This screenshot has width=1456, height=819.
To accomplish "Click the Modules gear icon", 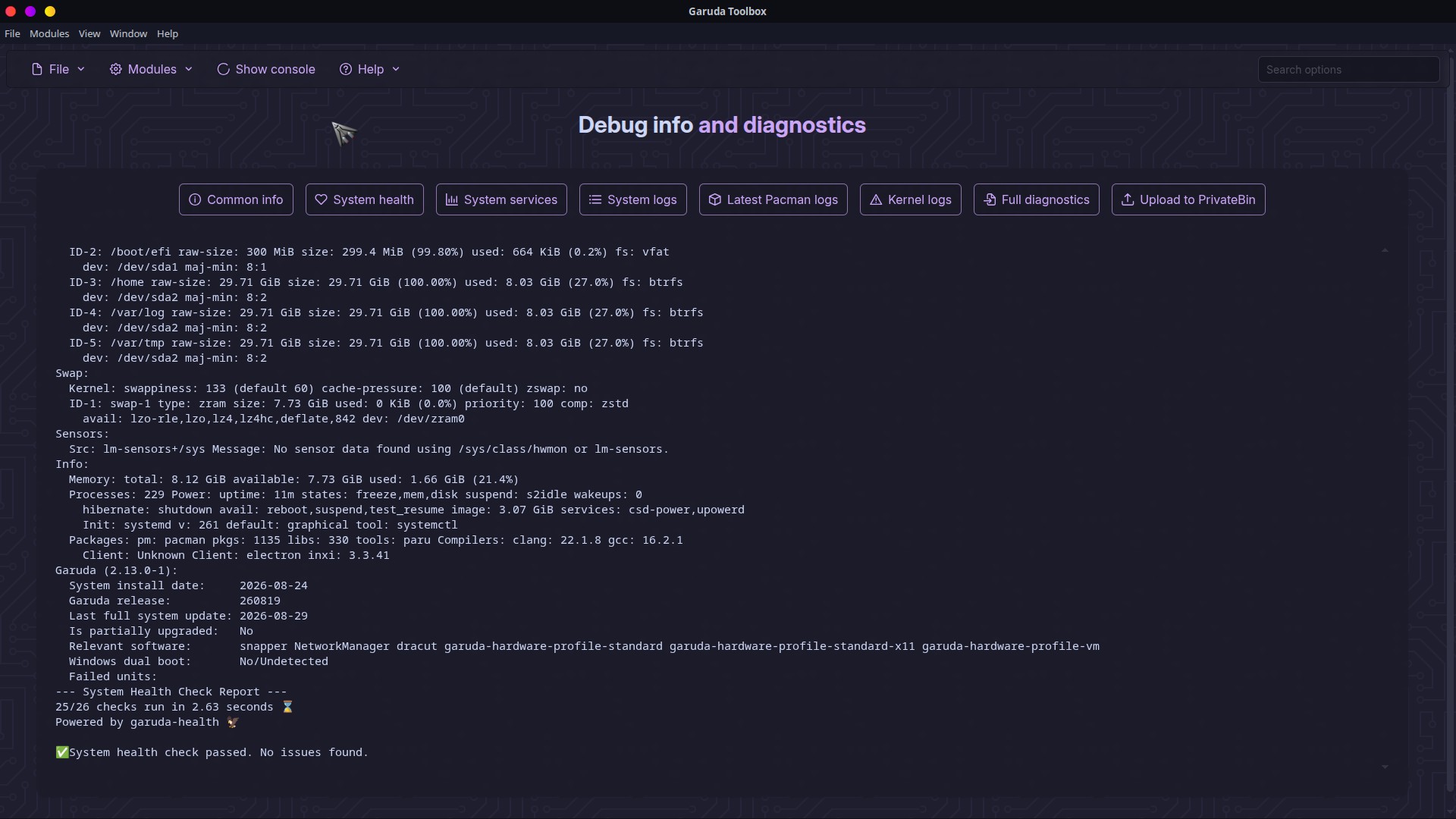I will (115, 69).
